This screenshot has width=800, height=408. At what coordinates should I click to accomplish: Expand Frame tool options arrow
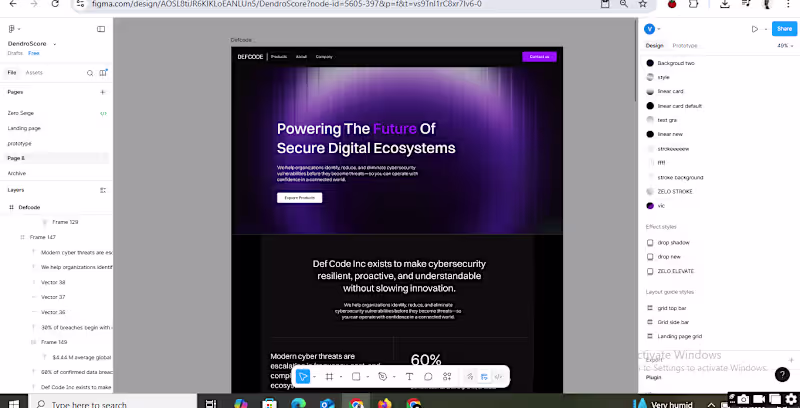(x=340, y=377)
